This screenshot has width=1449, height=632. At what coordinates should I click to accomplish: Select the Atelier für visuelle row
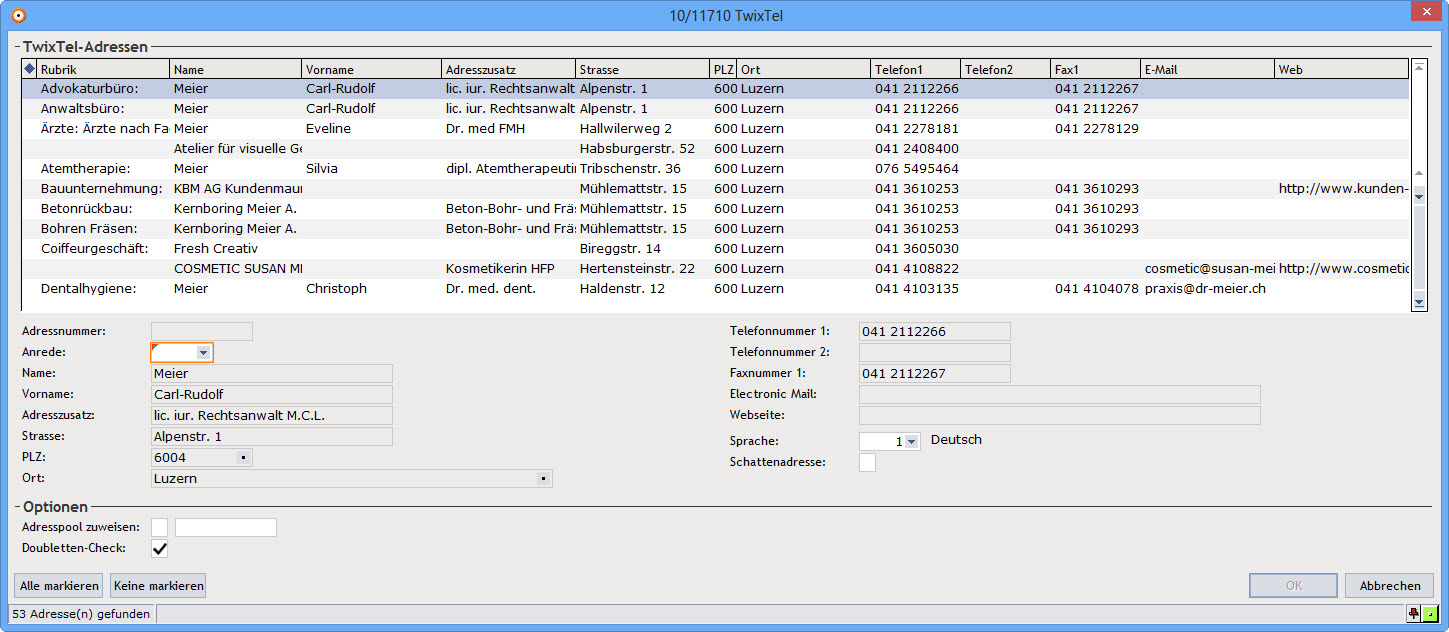[715, 149]
